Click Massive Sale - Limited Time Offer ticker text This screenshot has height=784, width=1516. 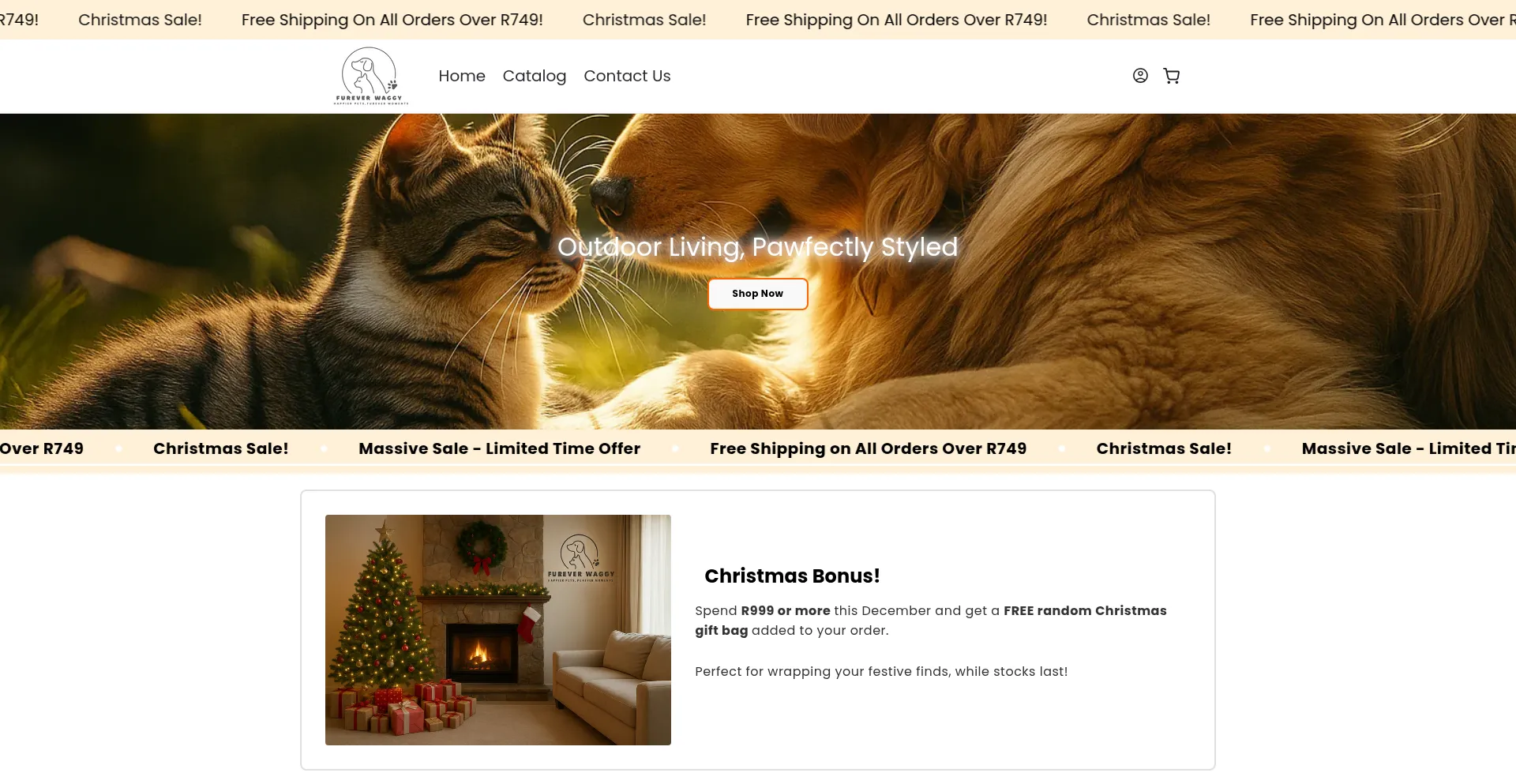(499, 448)
